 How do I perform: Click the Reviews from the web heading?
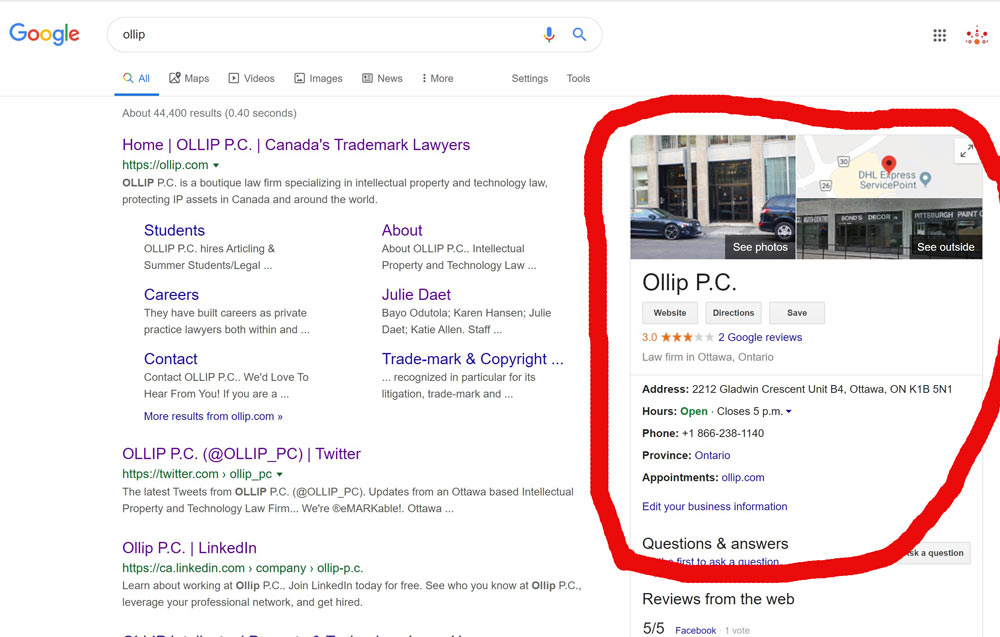click(x=718, y=599)
